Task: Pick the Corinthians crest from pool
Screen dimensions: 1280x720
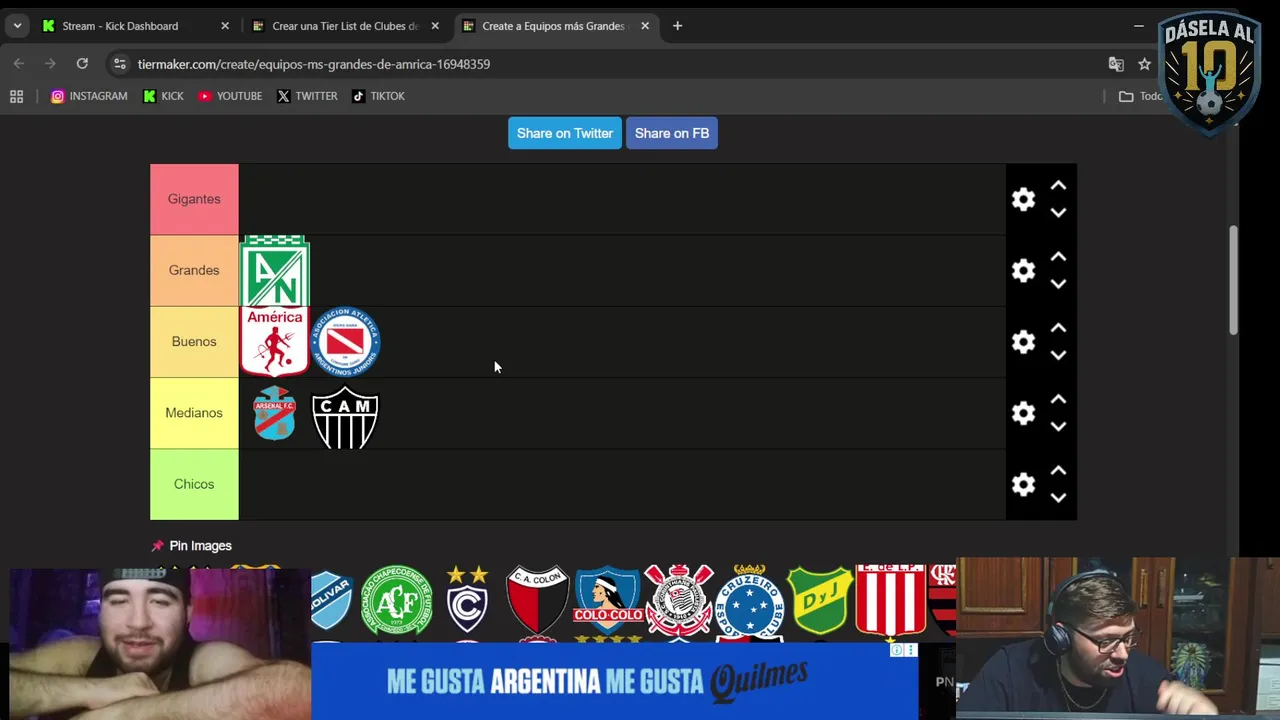Action: [679, 600]
